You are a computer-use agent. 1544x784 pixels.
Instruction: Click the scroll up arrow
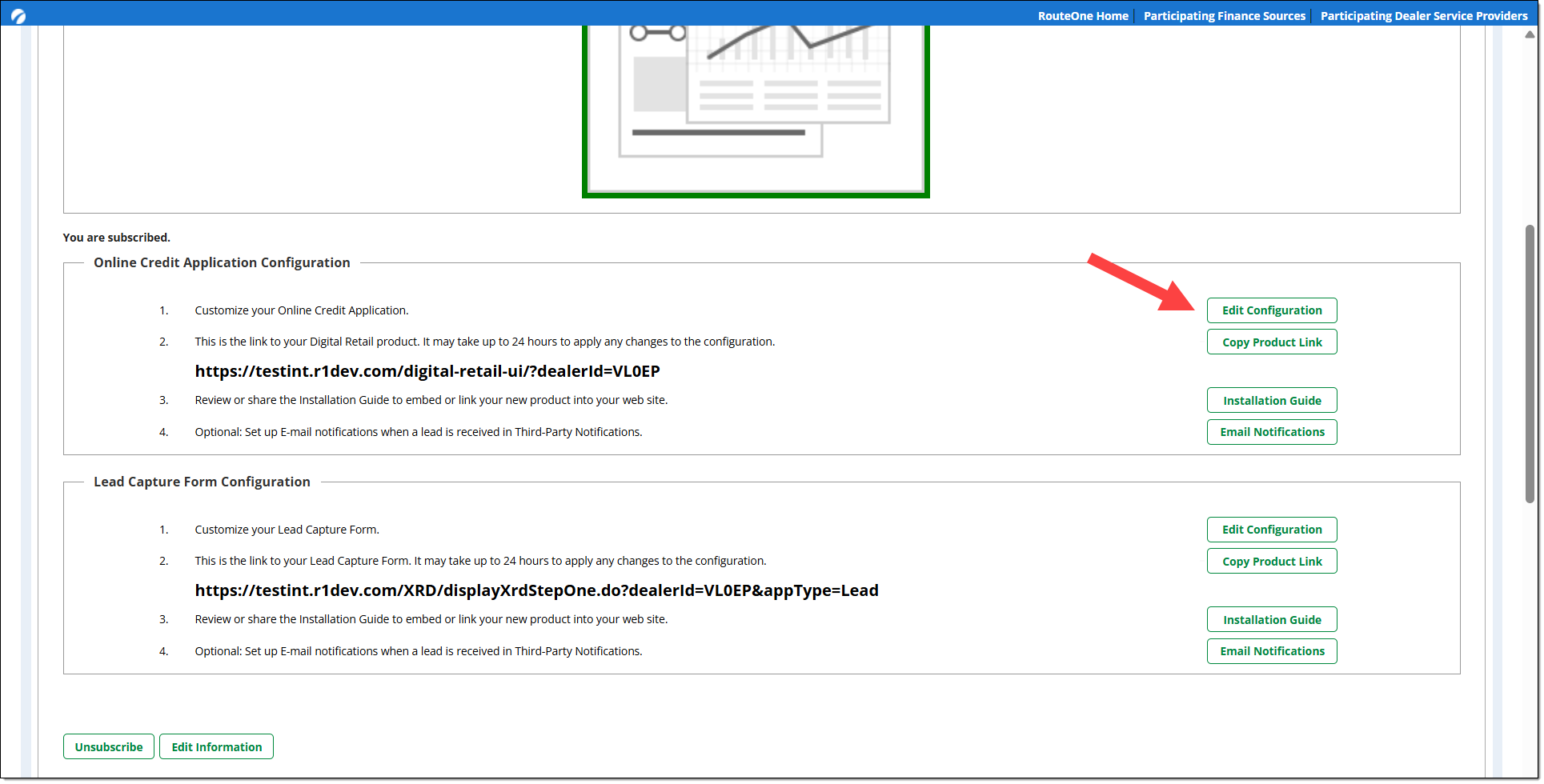click(x=1530, y=34)
